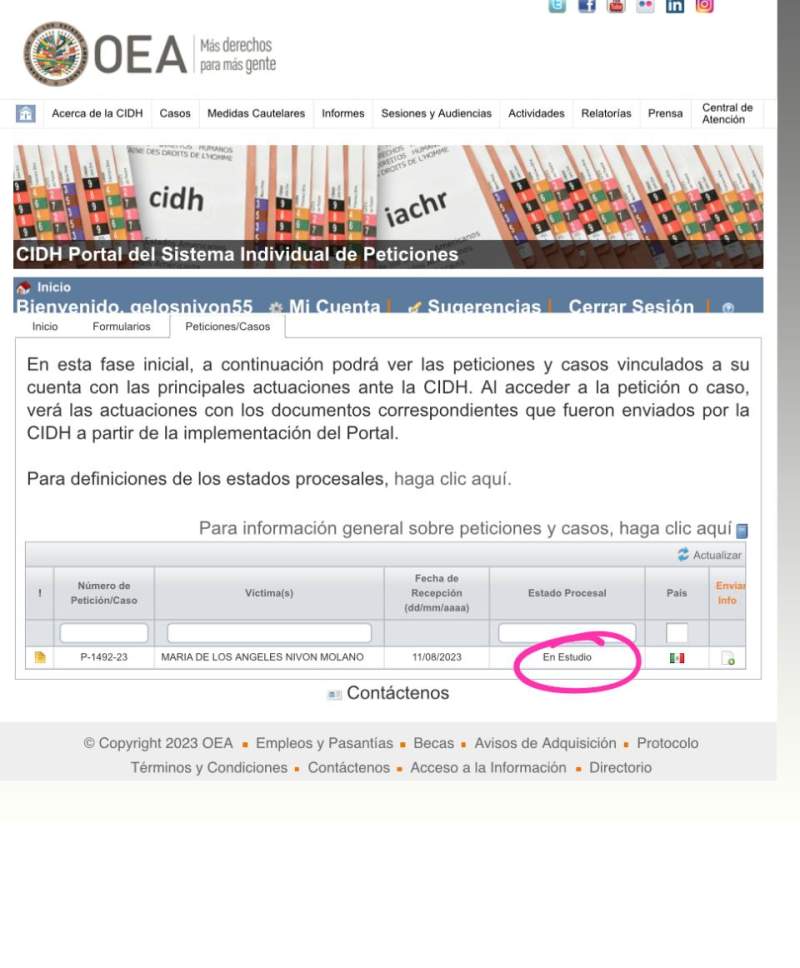
Task: Select reception date 11/08/2023 cell
Action: point(436,657)
